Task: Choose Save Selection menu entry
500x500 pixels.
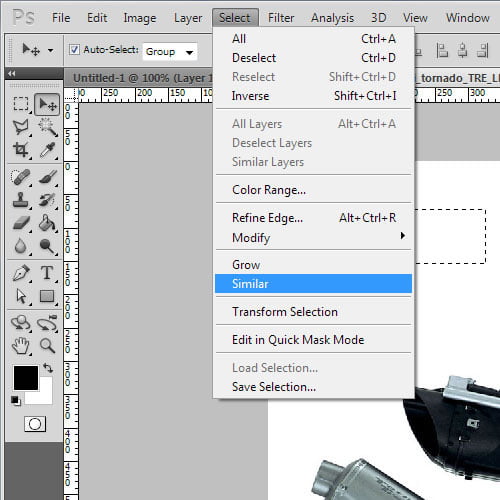Action: pyautogui.click(x=313, y=387)
